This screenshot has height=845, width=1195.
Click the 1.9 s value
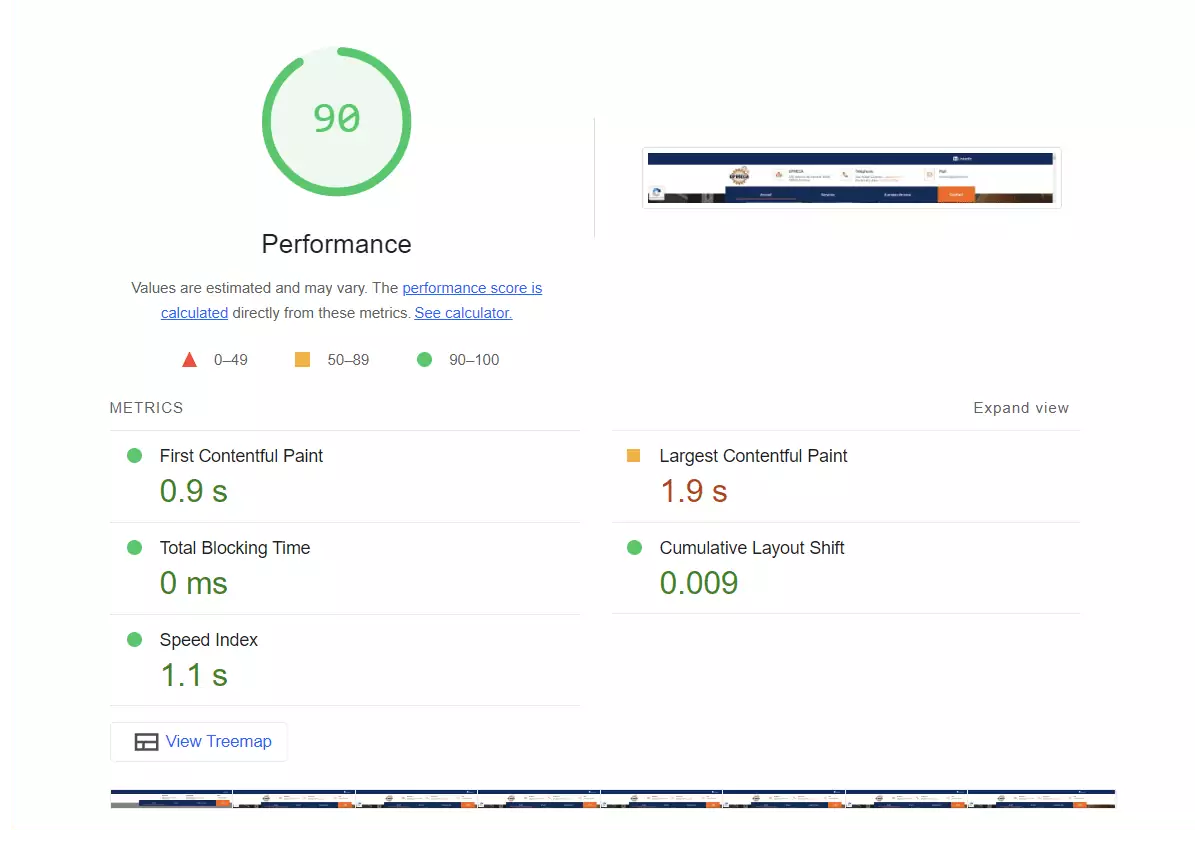[694, 491]
